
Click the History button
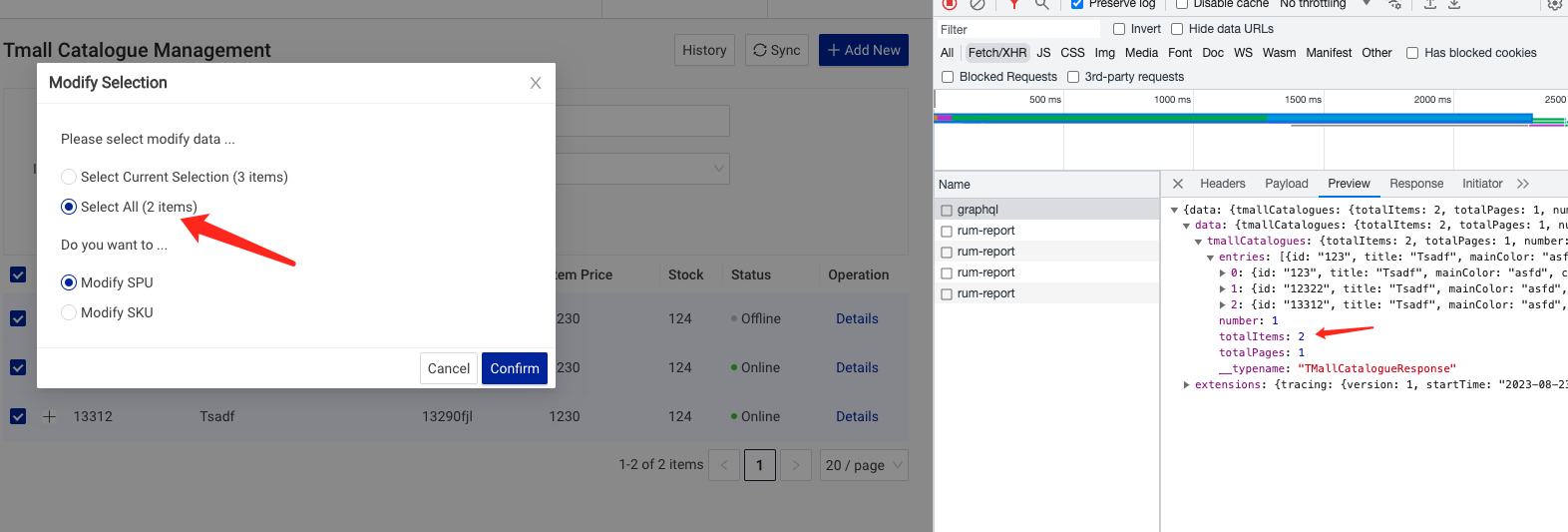tap(704, 50)
